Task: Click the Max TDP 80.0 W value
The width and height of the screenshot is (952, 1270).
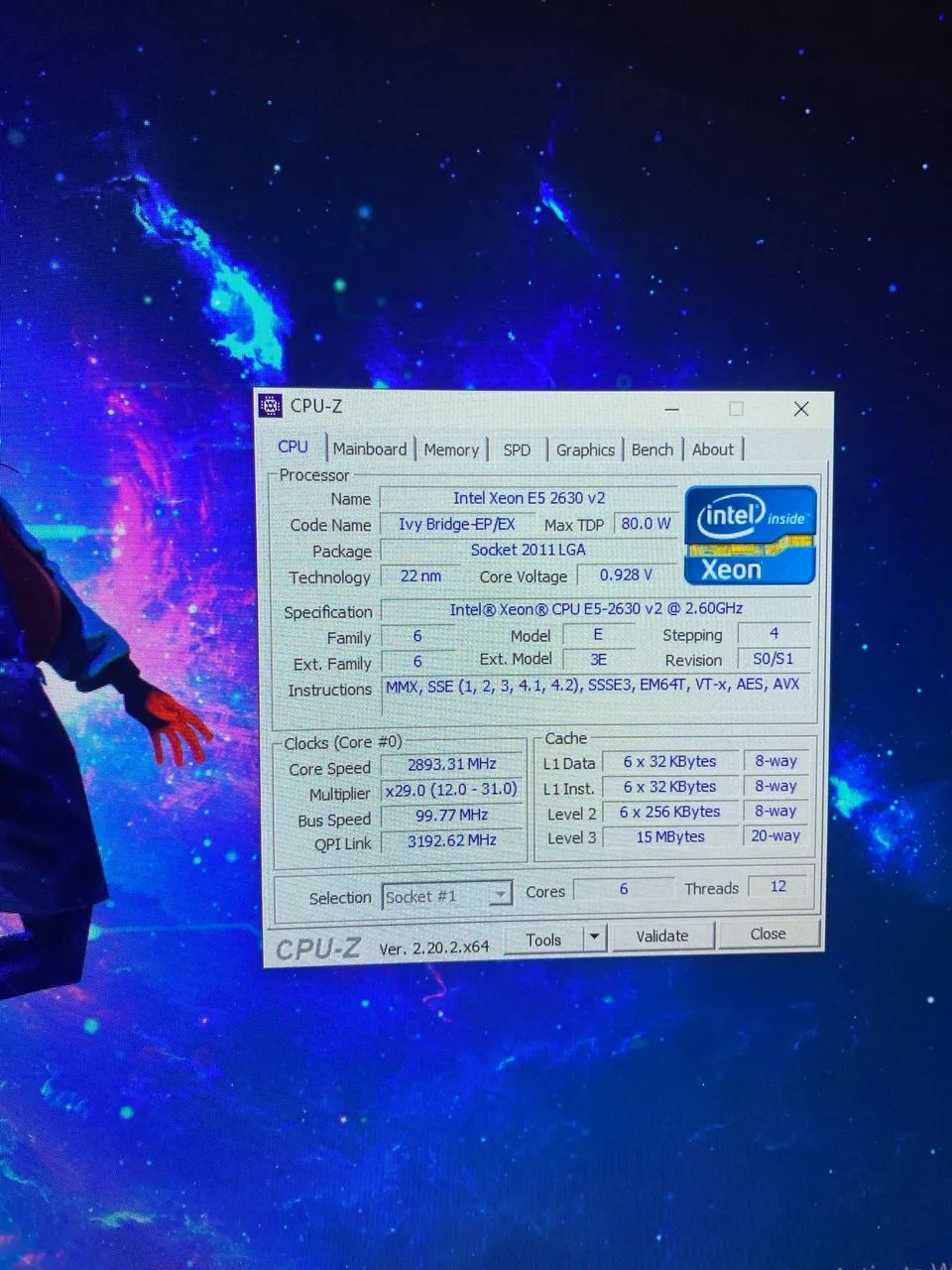Action: point(646,523)
